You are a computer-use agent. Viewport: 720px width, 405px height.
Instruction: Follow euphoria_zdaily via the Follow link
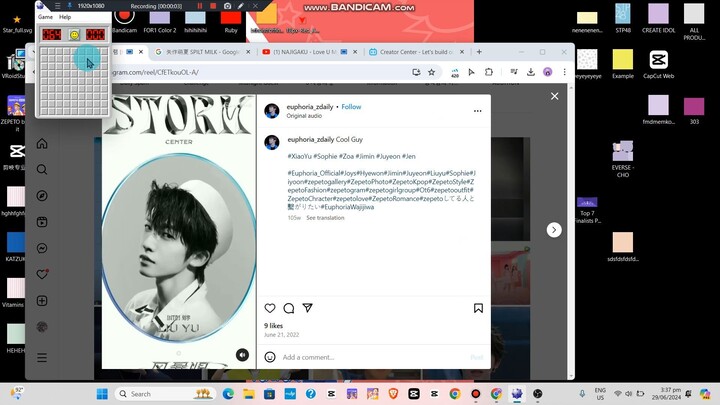click(x=351, y=107)
